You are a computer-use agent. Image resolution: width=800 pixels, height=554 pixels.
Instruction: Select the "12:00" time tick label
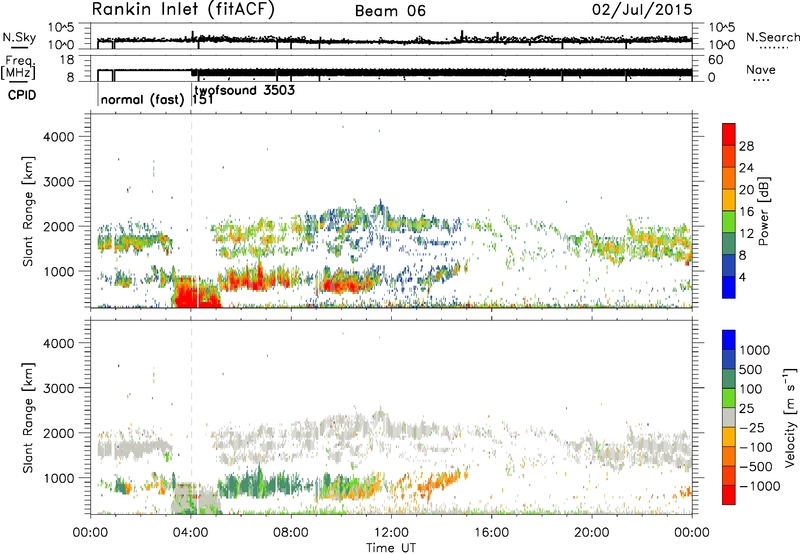391,533
